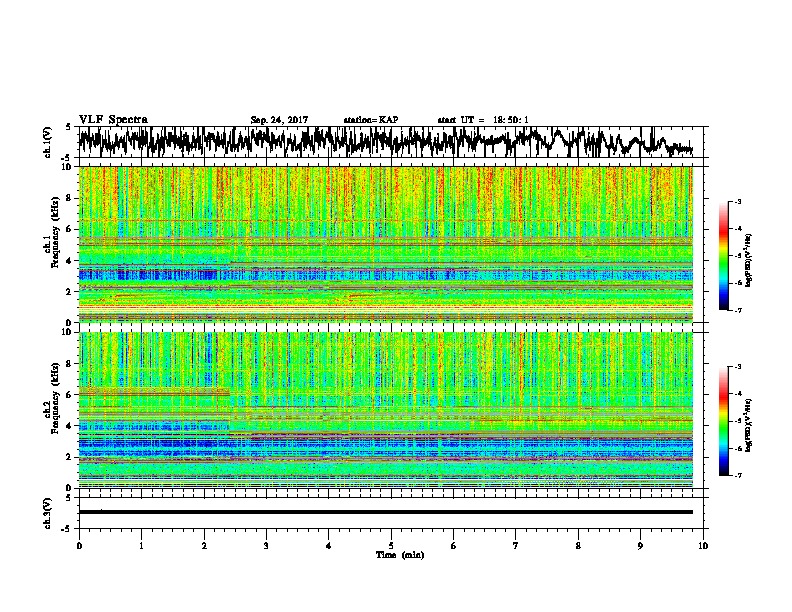Click the "3" tick on the Time axis

click(x=266, y=546)
